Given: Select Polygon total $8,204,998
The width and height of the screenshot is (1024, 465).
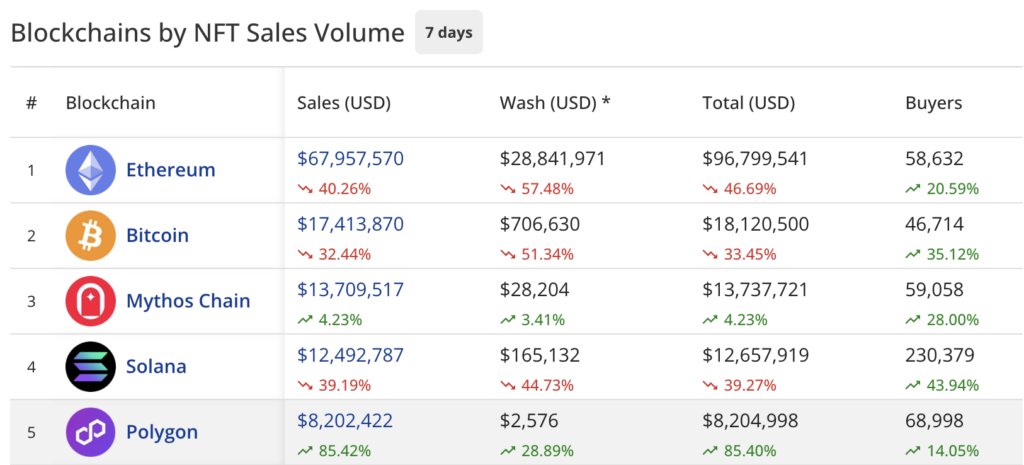Looking at the screenshot, I should 750,421.
